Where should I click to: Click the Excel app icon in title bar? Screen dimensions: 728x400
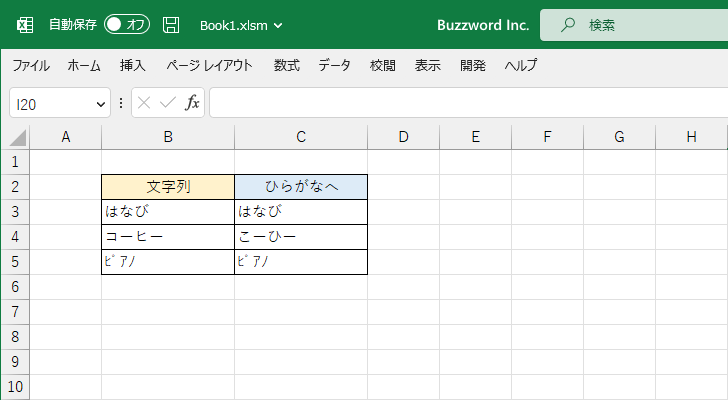(25, 25)
